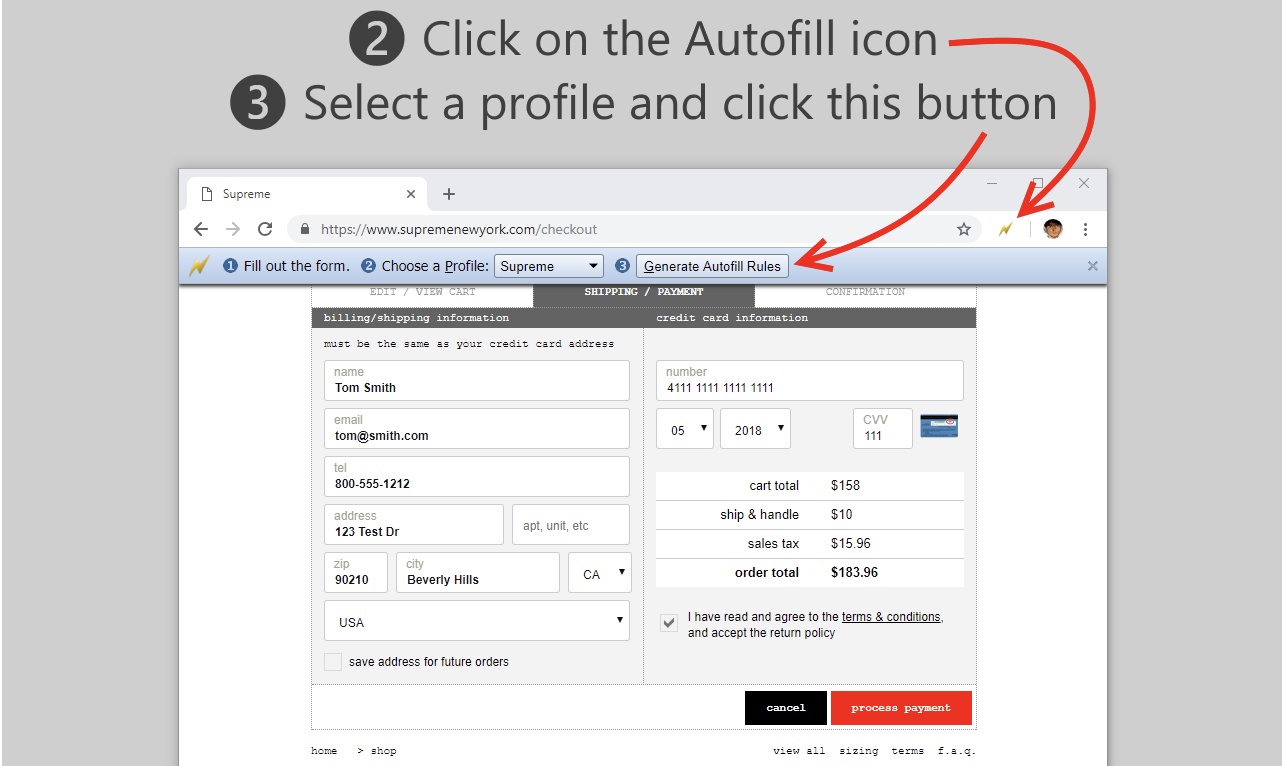Click the billing/shipping information header
The width and height of the screenshot is (1284, 766).
[x=416, y=318]
